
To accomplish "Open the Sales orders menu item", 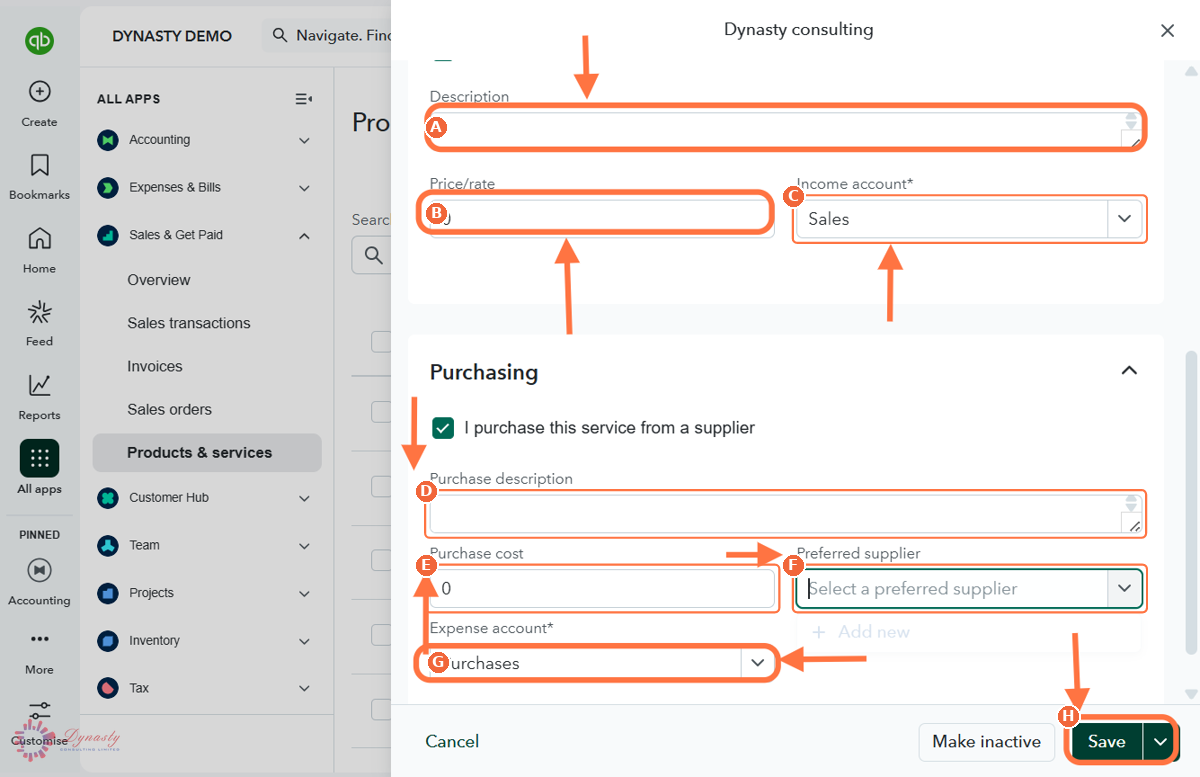I will (169, 409).
